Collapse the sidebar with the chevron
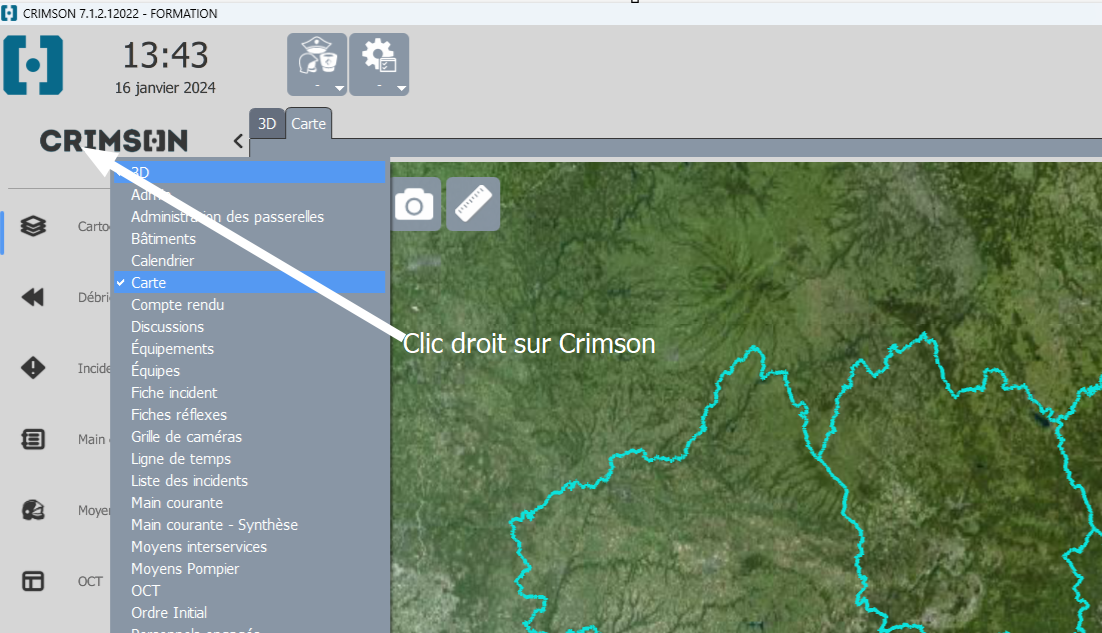Image resolution: width=1102 pixels, height=633 pixels. 238,141
